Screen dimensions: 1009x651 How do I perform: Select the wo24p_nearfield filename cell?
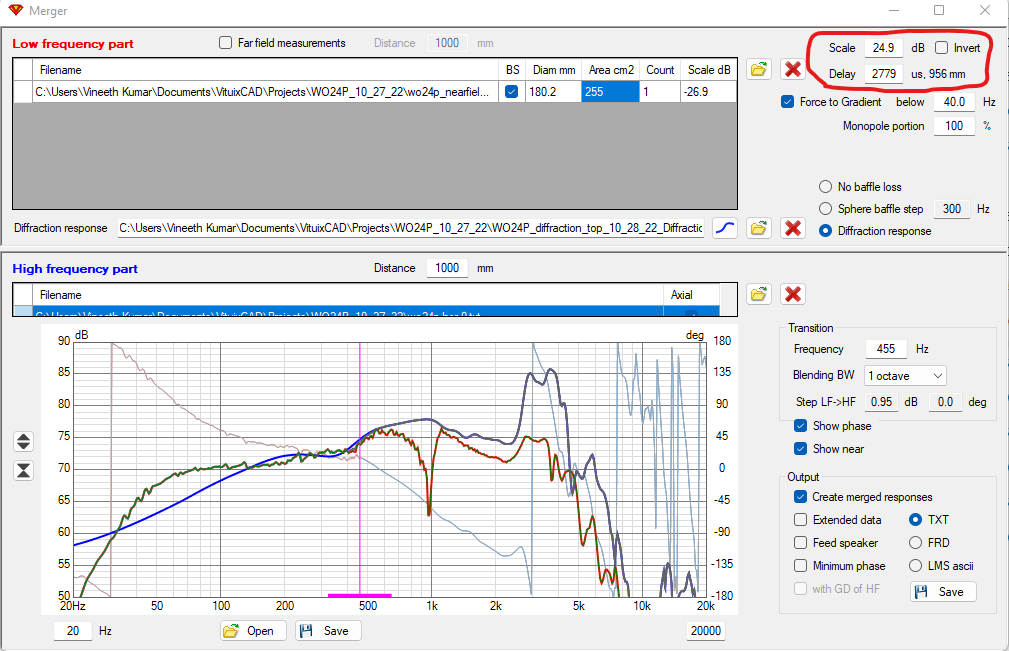click(265, 91)
